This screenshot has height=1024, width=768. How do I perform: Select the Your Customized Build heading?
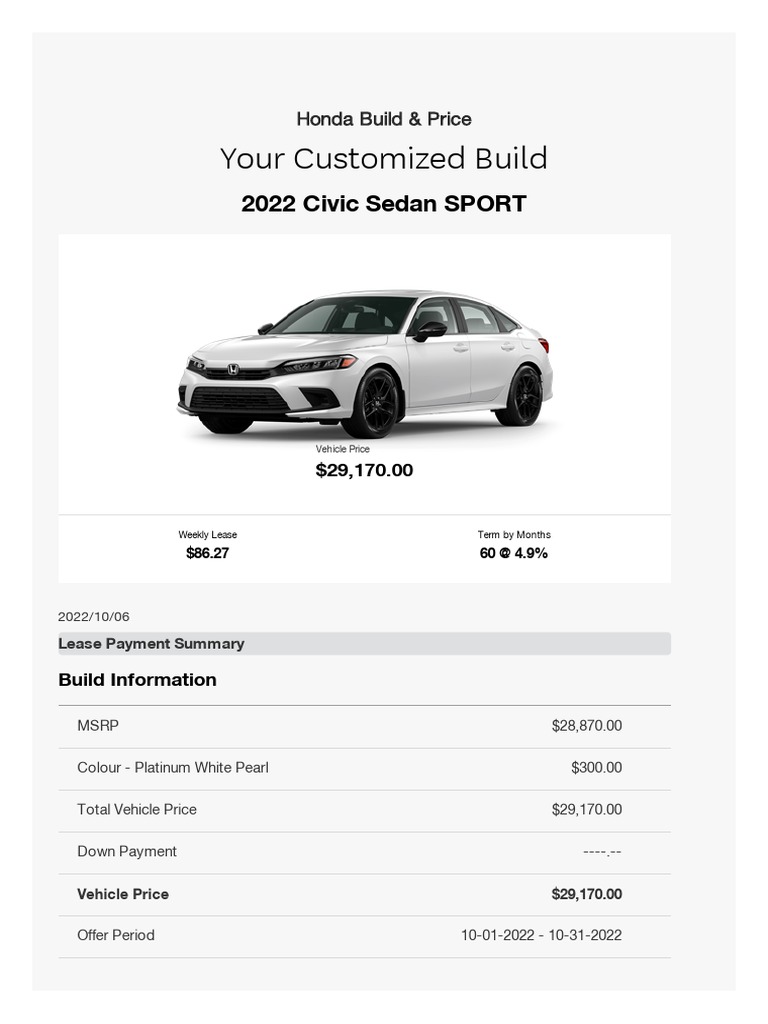tap(384, 158)
